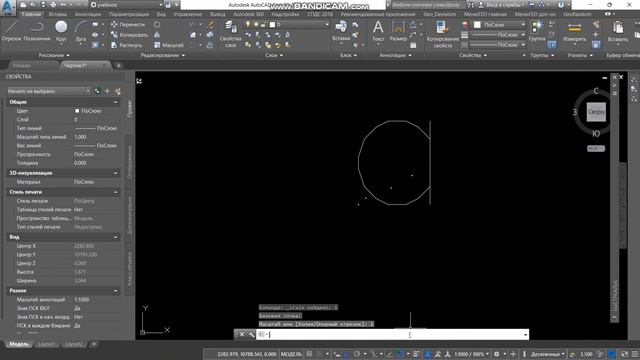Collapse the Общие properties section

pos(116,102)
